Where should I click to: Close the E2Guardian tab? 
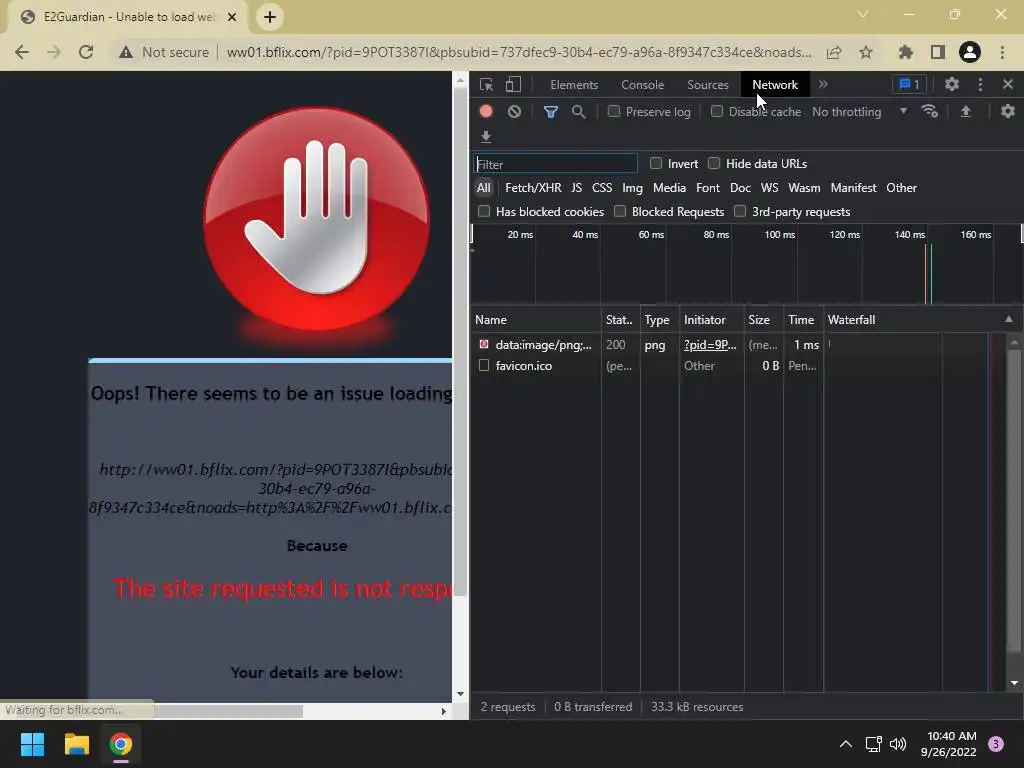[x=232, y=17]
